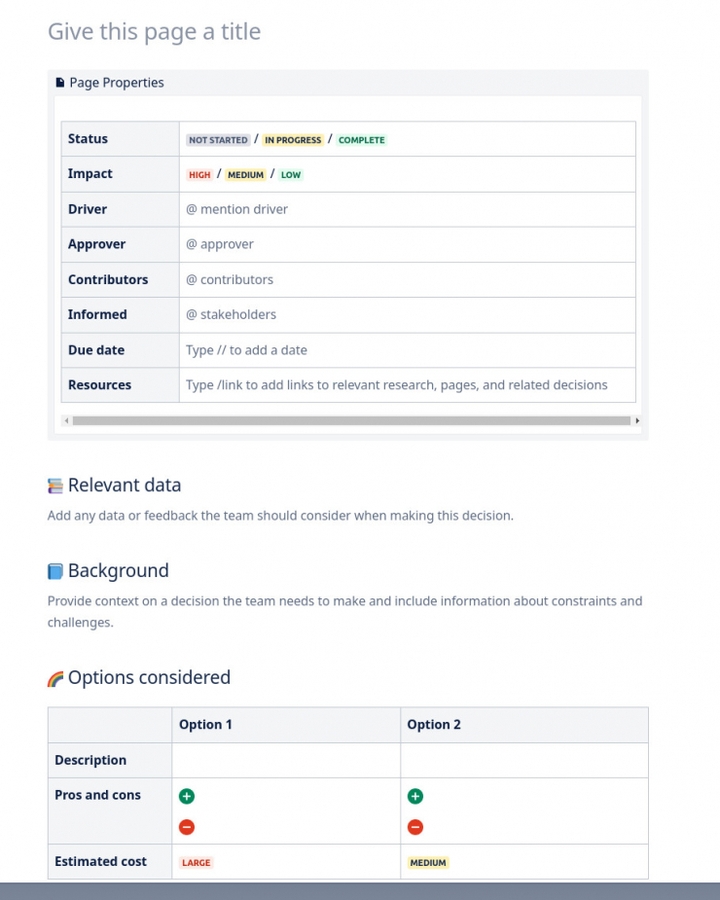Set impact to HIGH
This screenshot has width=720, height=900.
(x=199, y=174)
